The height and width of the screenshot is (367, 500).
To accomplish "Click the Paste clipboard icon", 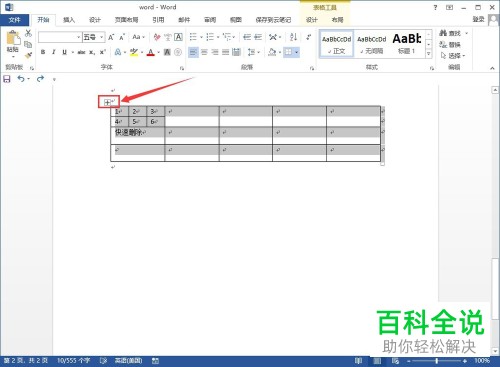I will [13, 38].
